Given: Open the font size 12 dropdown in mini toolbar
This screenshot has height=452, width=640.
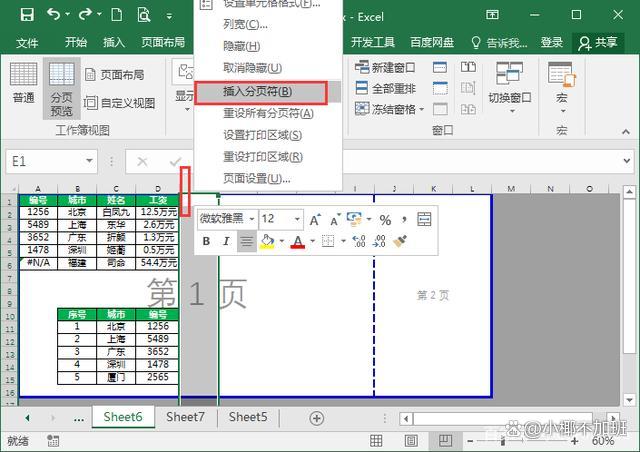Looking at the screenshot, I should click(297, 219).
